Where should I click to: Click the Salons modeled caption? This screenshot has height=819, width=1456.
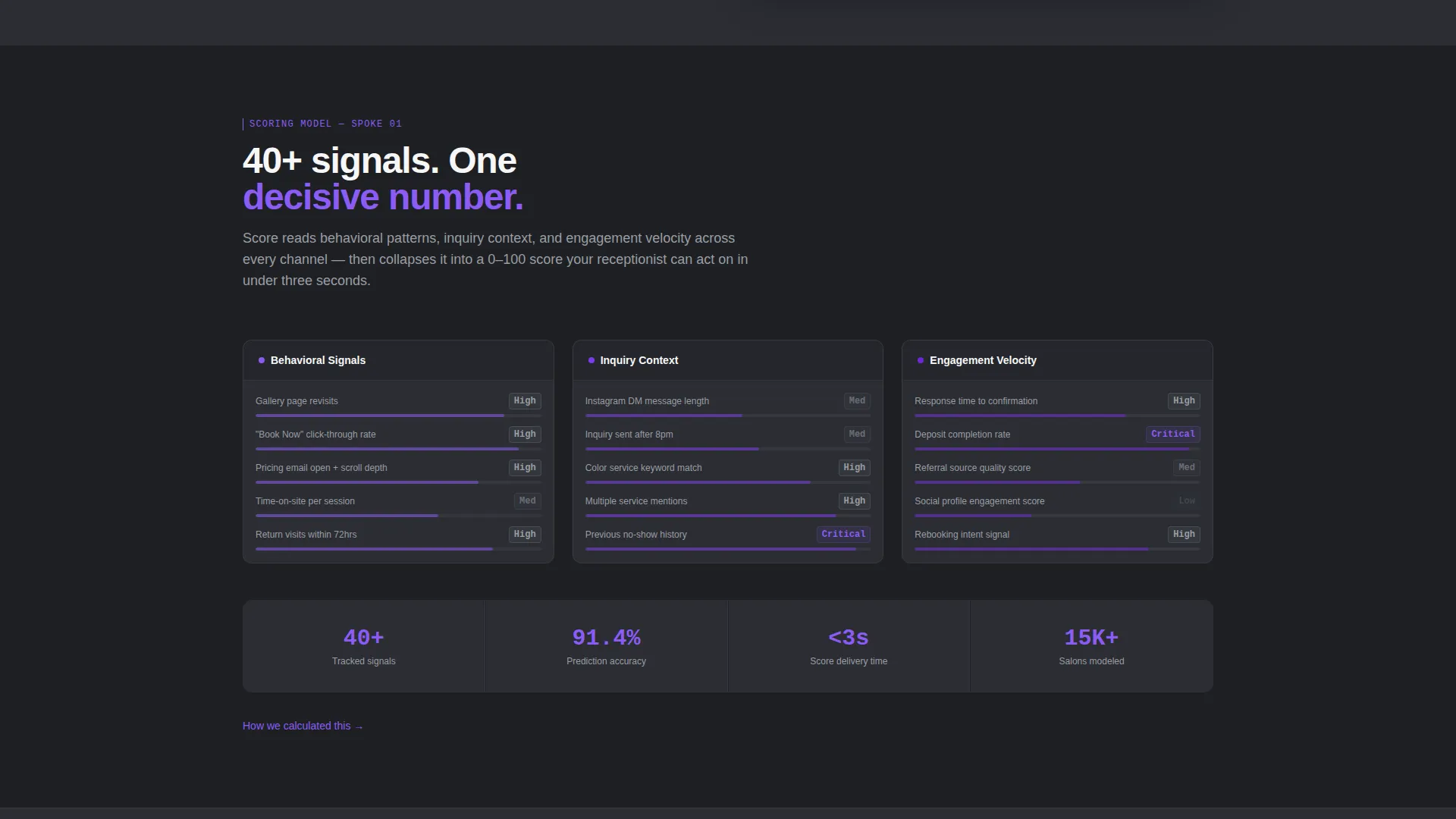coord(1091,661)
